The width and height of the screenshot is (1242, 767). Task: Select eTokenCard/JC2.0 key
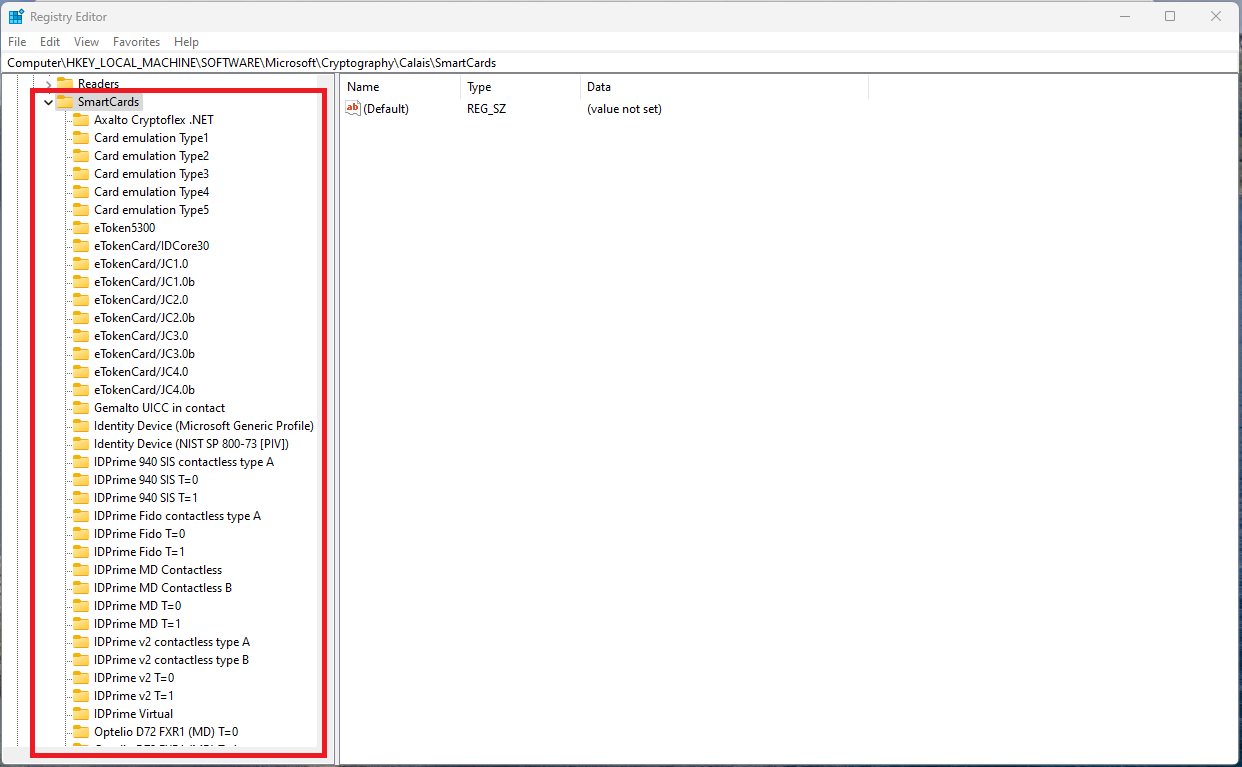[x=141, y=300]
